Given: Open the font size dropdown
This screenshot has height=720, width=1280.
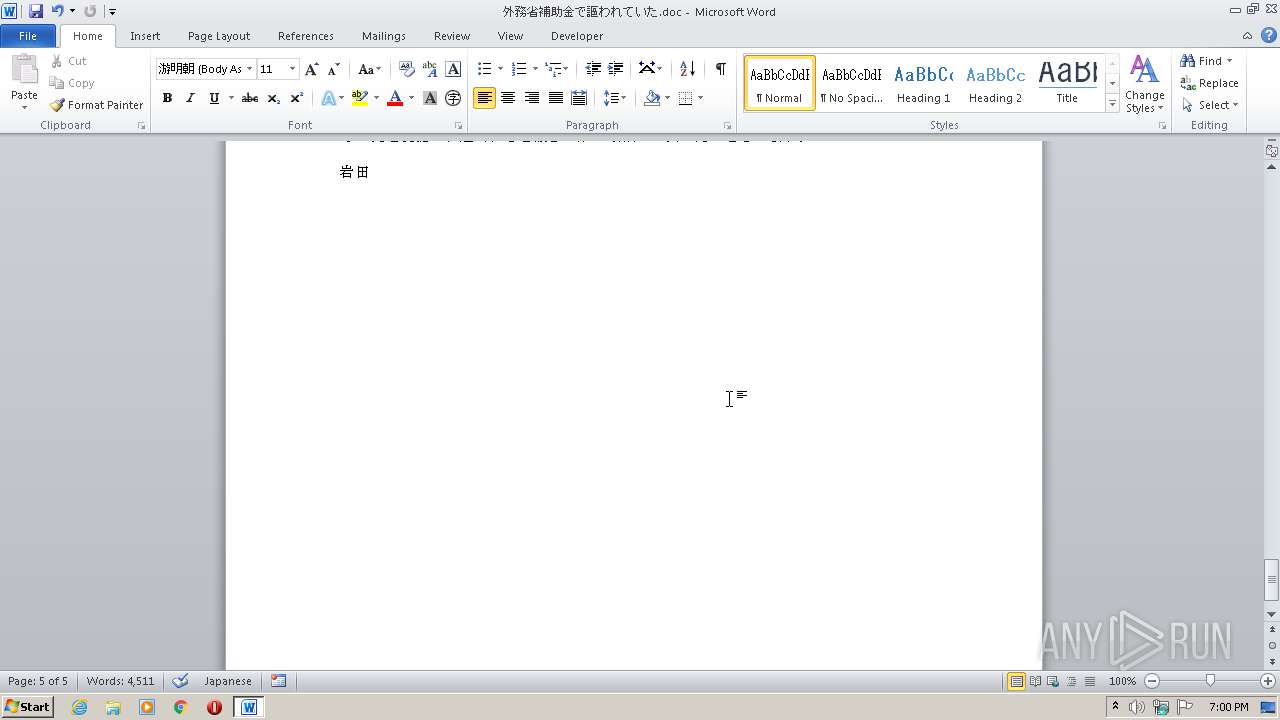Looking at the screenshot, I should [292, 69].
